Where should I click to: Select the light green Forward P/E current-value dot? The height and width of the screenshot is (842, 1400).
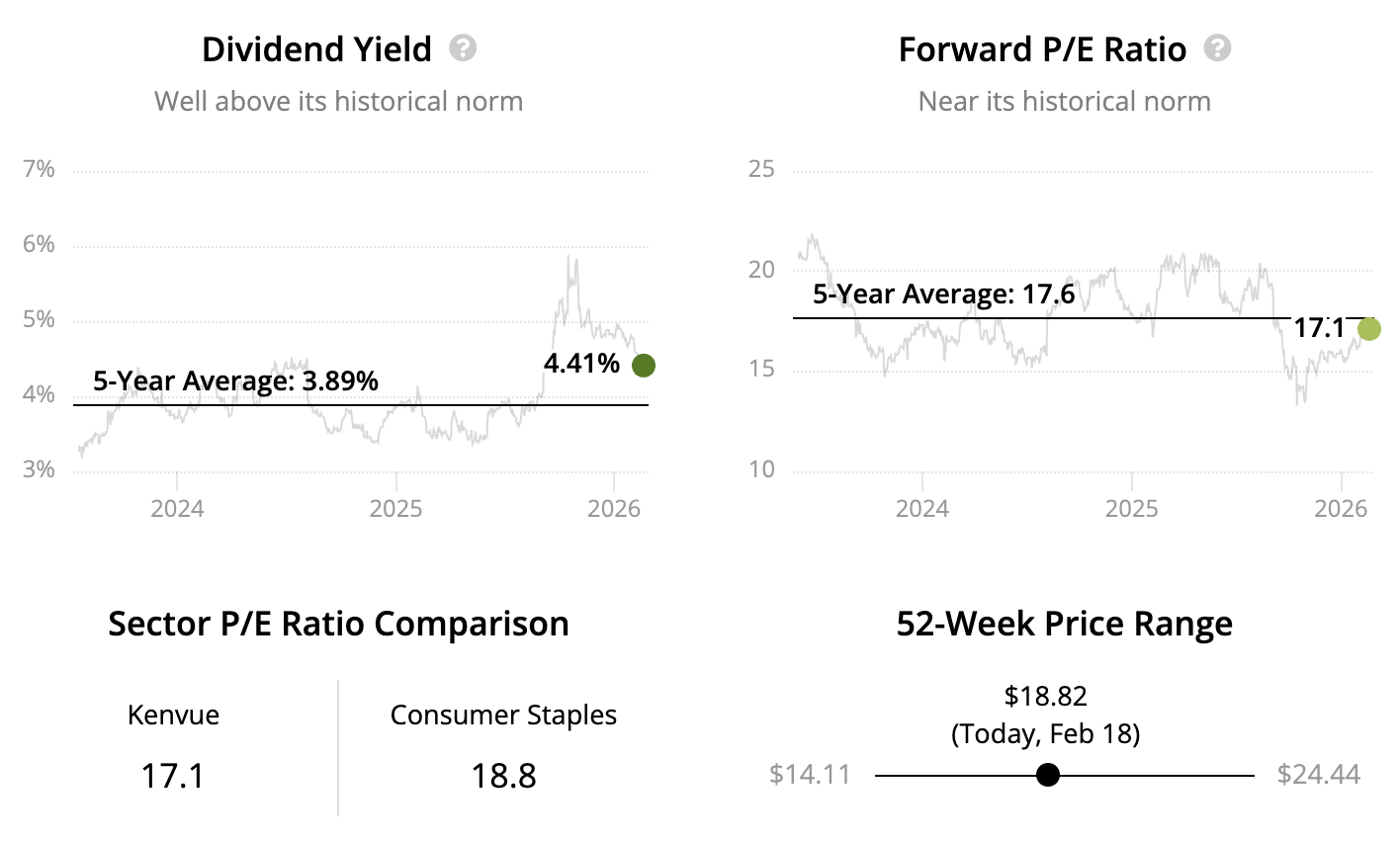pyautogui.click(x=1369, y=329)
